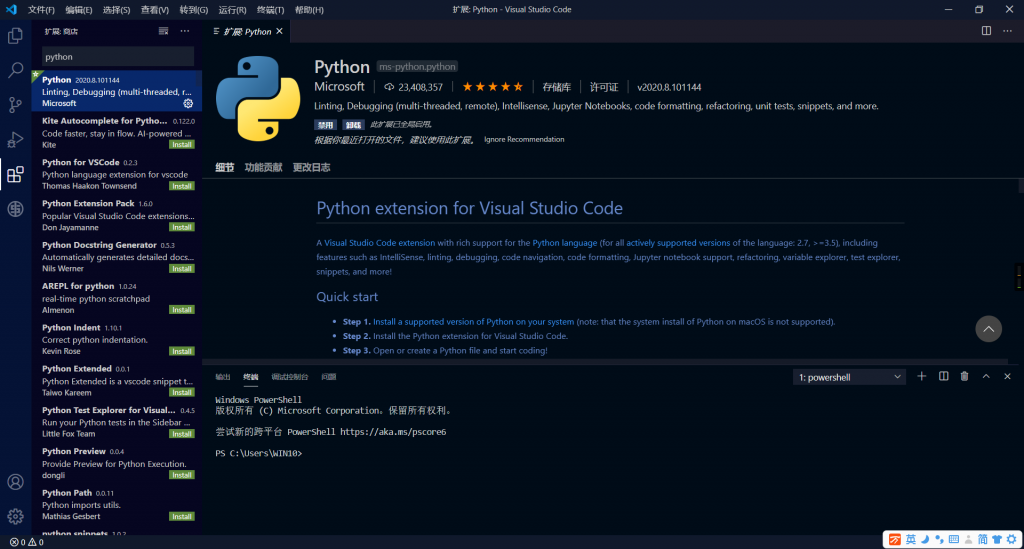Open the 选择(S) menu

(116, 10)
